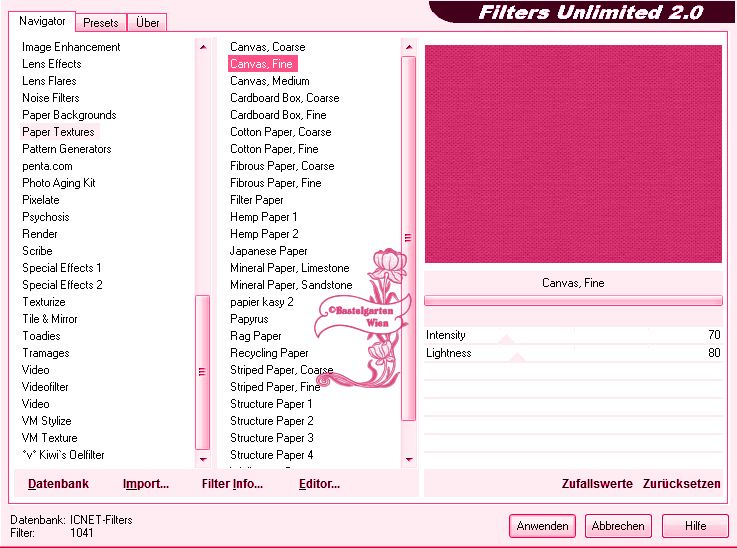Select Lens Effects category
This screenshot has height=548, width=737.
[x=52, y=64]
